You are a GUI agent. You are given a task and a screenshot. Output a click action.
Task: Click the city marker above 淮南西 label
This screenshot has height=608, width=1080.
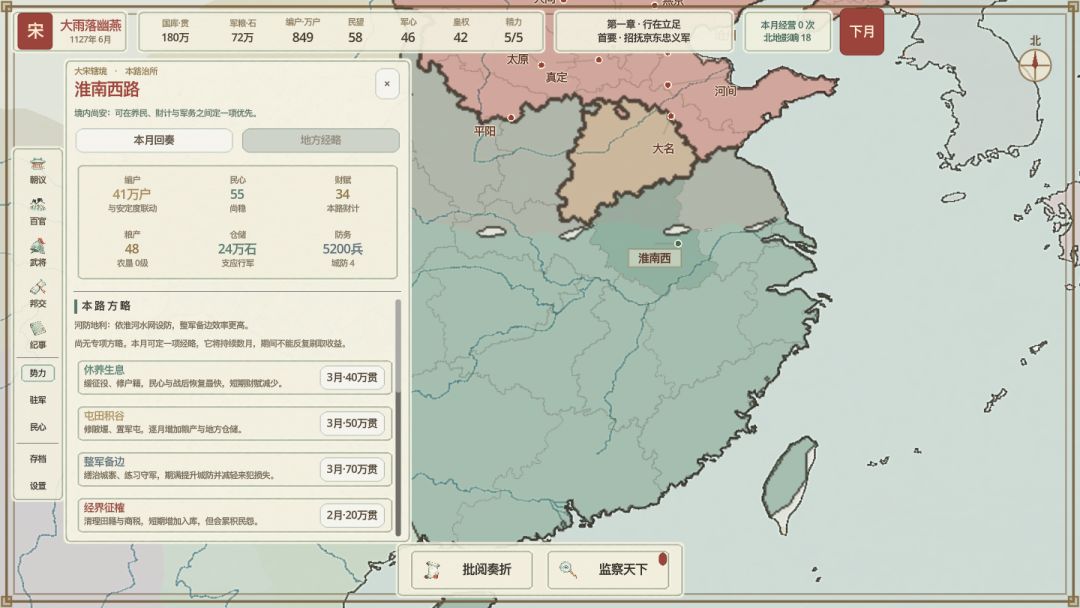(x=678, y=244)
